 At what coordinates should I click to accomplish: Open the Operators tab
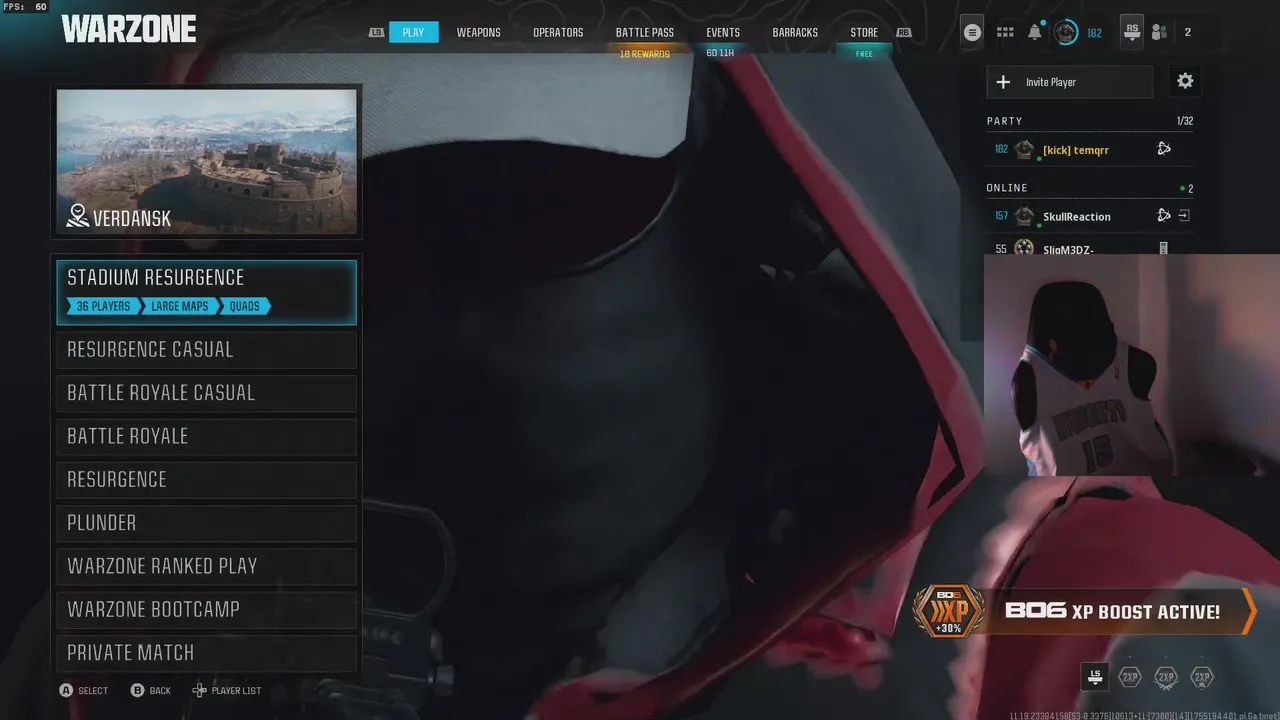pyautogui.click(x=558, y=32)
